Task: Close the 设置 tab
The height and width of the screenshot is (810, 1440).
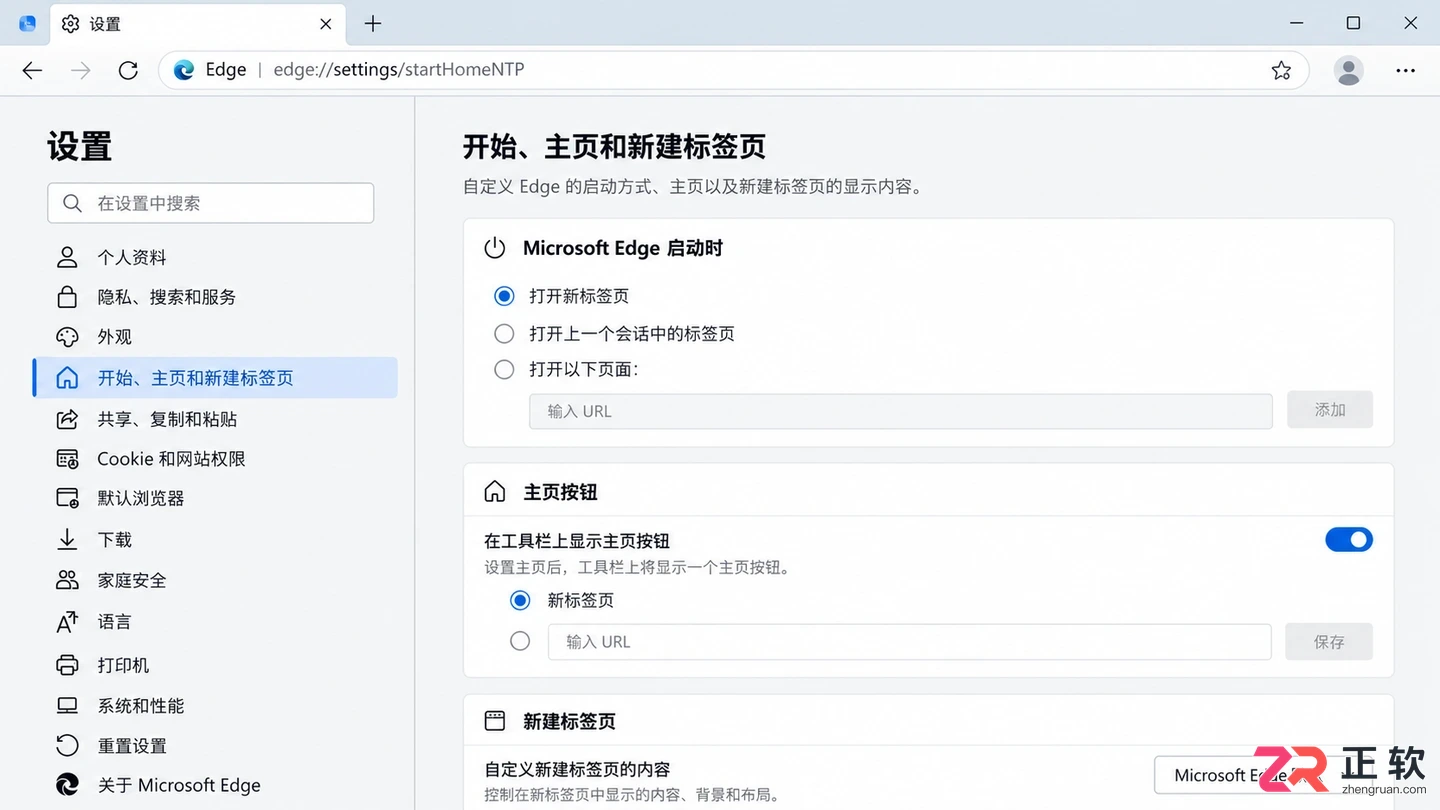Action: 326,24
